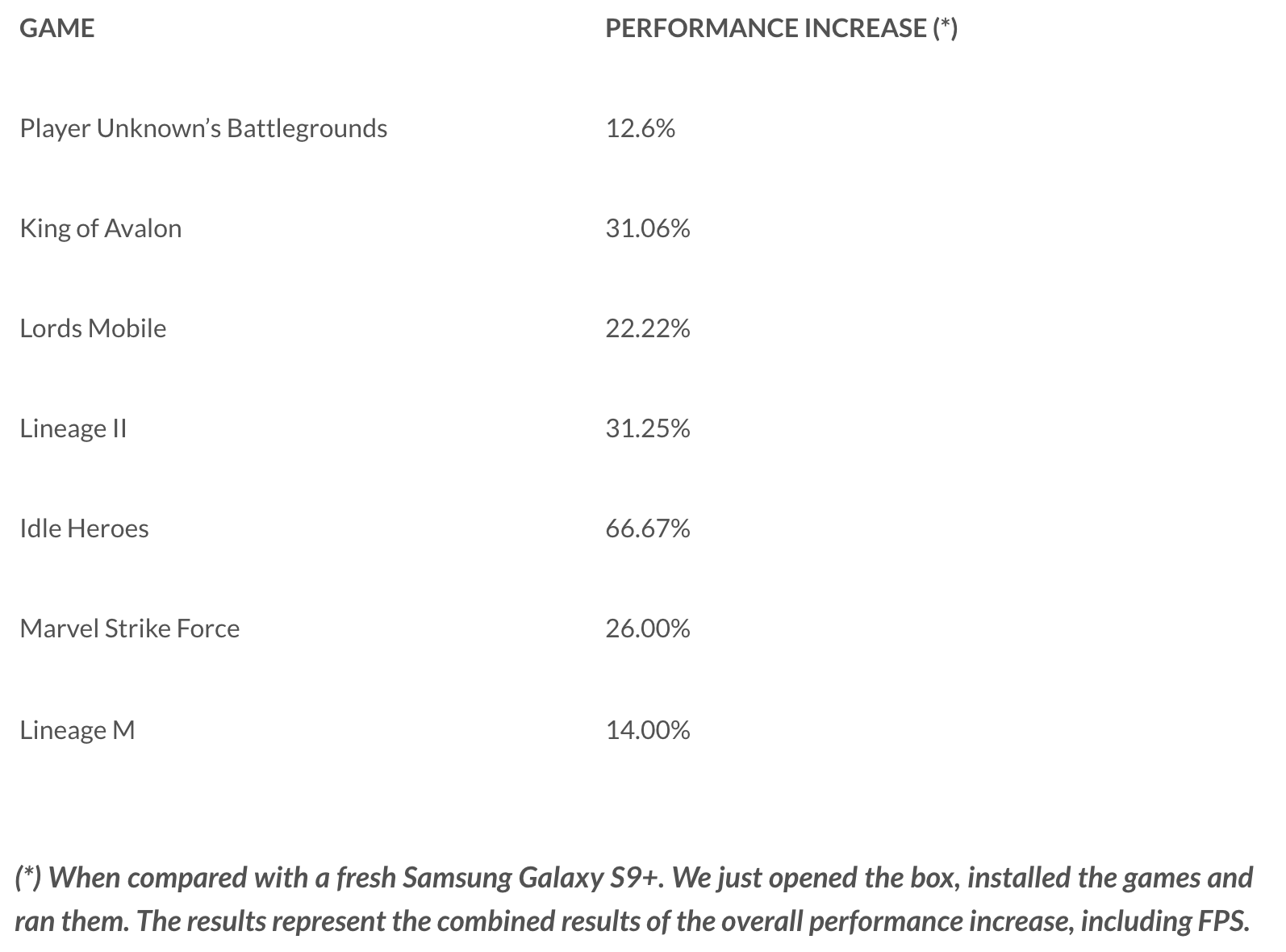The width and height of the screenshot is (1286, 952).
Task: Click the Lords Mobile game name
Action: [93, 328]
